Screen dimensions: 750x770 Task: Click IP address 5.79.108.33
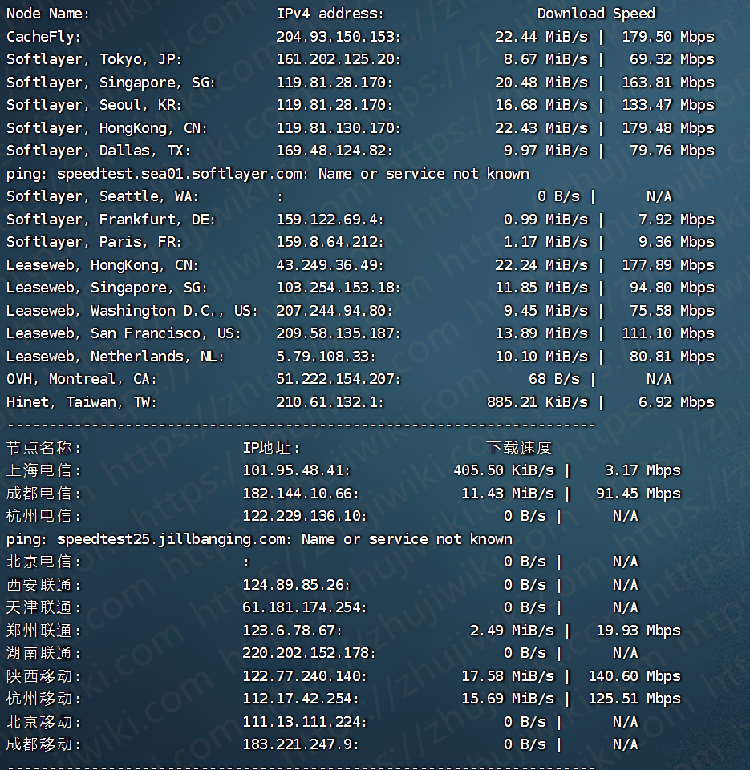coord(326,357)
